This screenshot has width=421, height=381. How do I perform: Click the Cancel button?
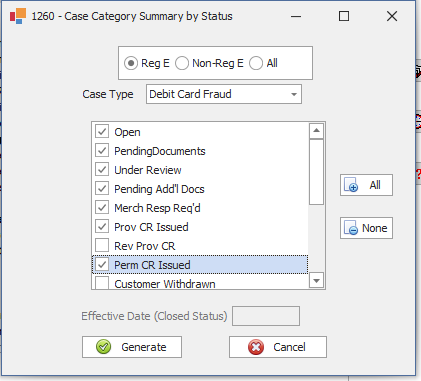tap(278, 347)
